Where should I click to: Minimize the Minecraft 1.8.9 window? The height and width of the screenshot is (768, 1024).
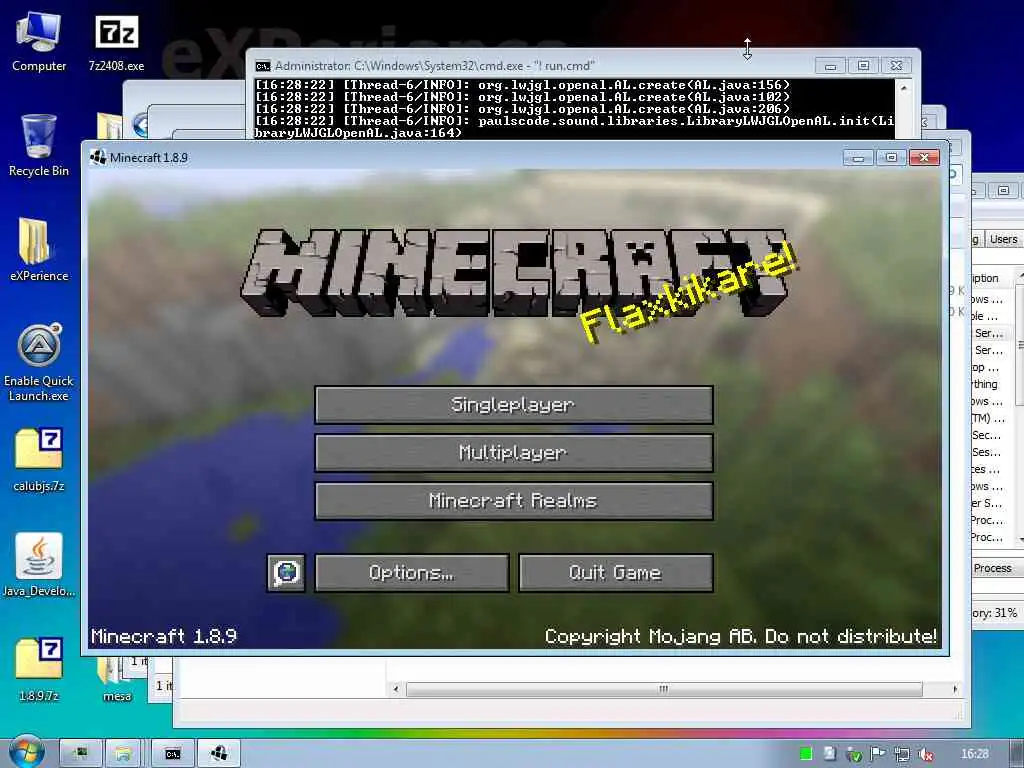[x=858, y=157]
